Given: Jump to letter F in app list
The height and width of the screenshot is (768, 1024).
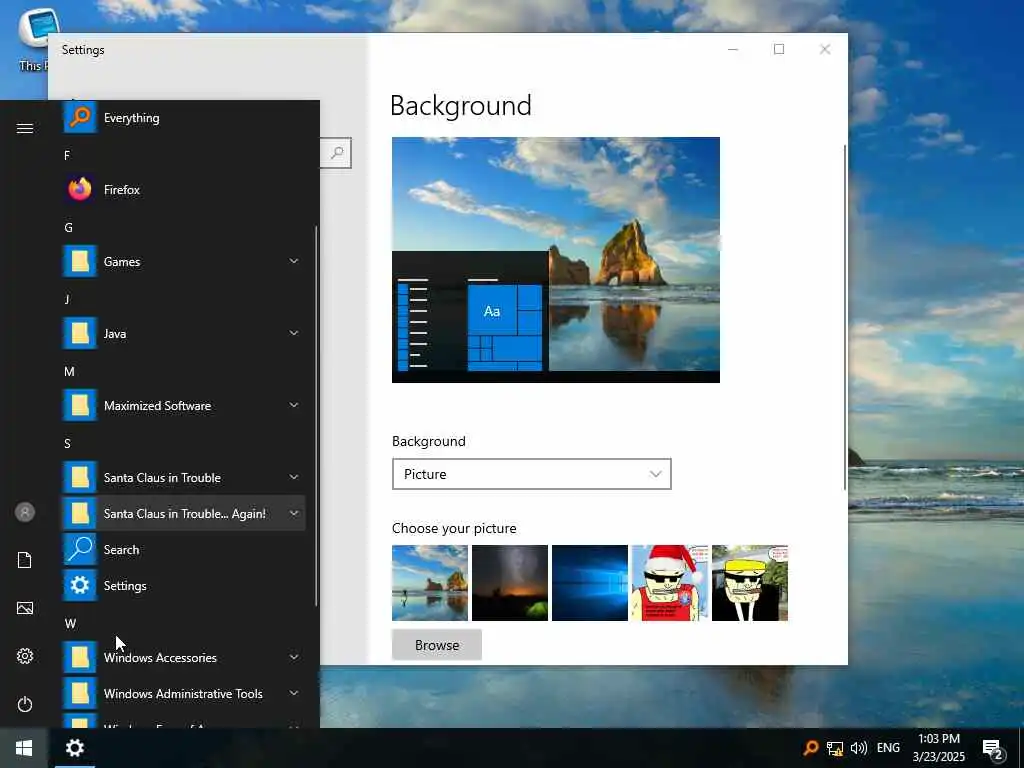Looking at the screenshot, I should coord(67,155).
